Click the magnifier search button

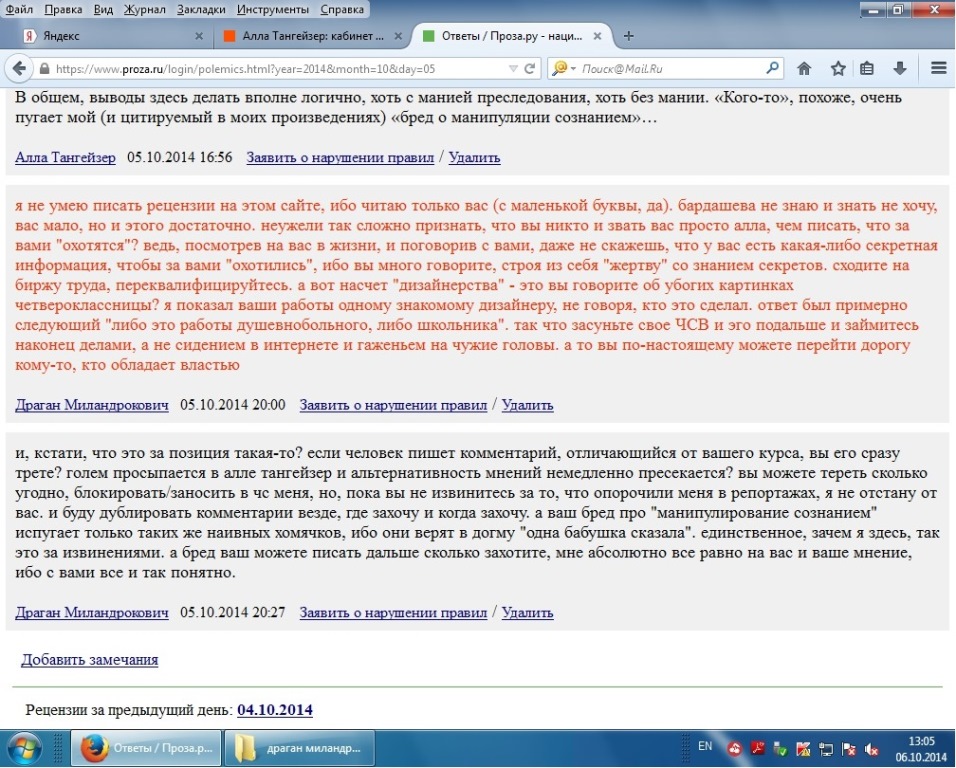[x=772, y=68]
